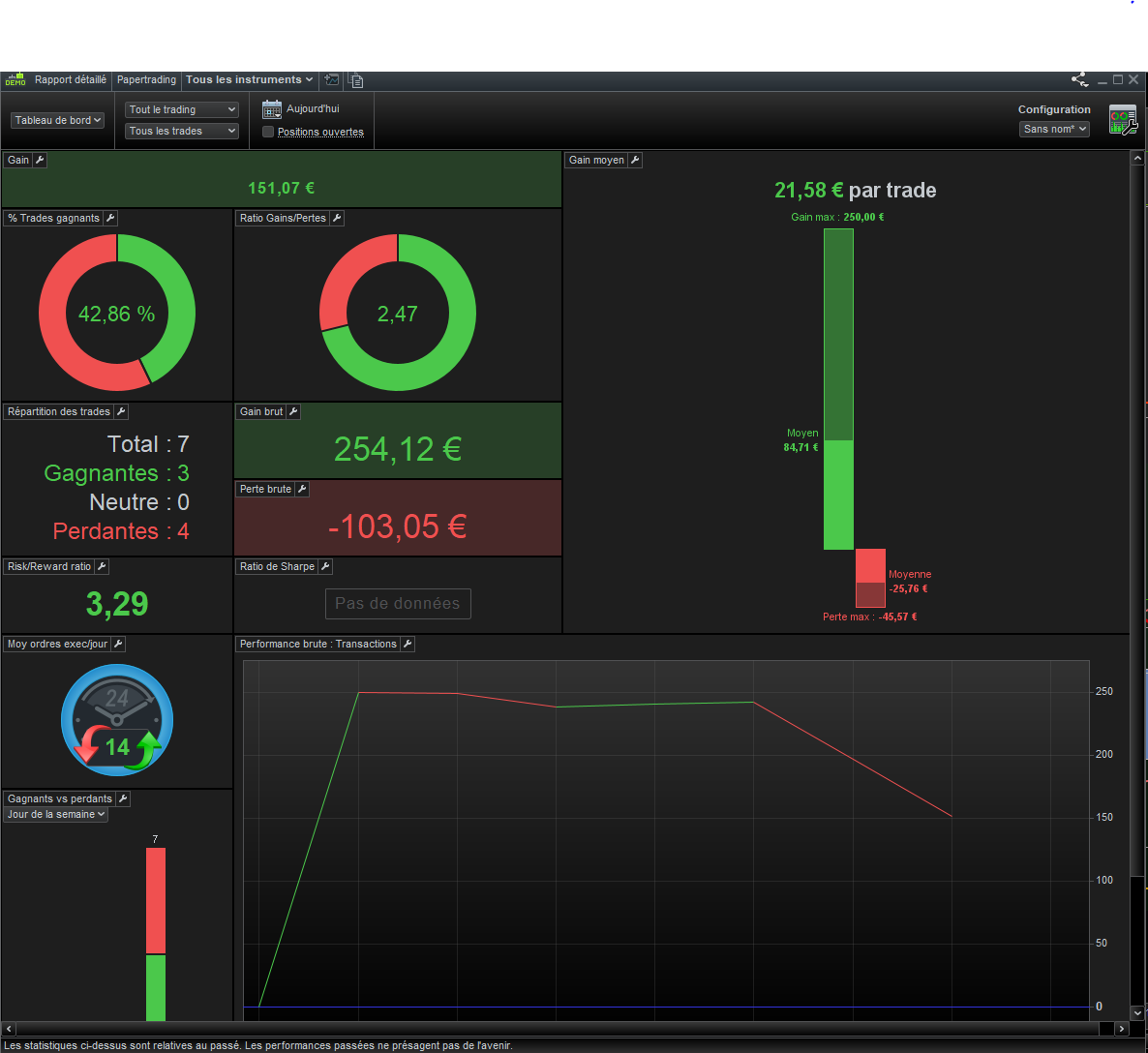Click the 'Total : 7' text
1148x1053 pixels.
pyautogui.click(x=149, y=444)
